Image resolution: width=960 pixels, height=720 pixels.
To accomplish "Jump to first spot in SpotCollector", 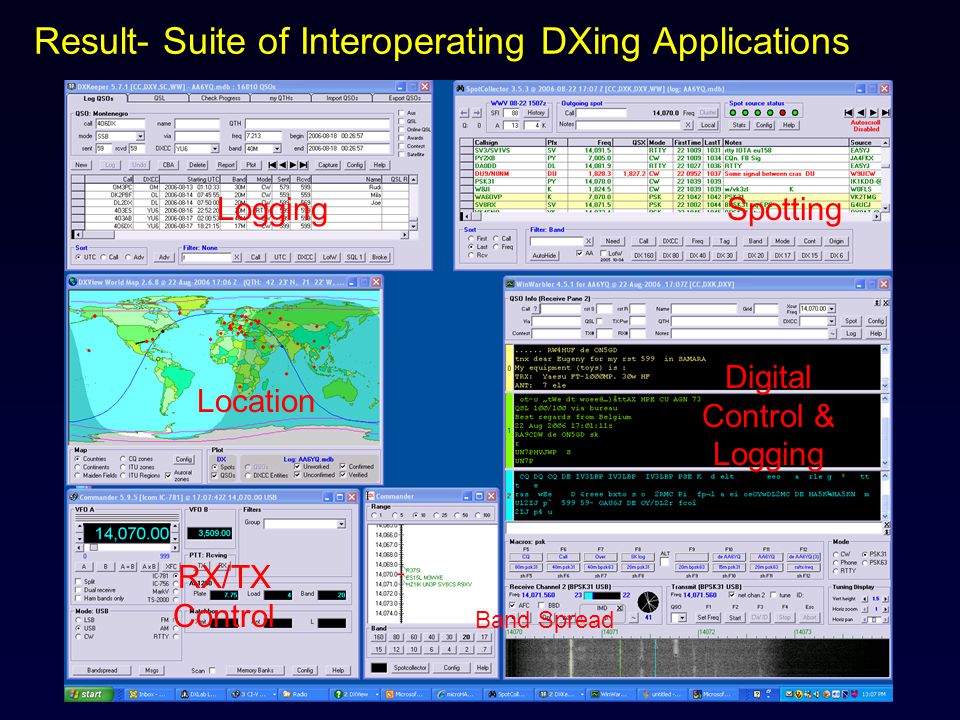I will [849, 113].
